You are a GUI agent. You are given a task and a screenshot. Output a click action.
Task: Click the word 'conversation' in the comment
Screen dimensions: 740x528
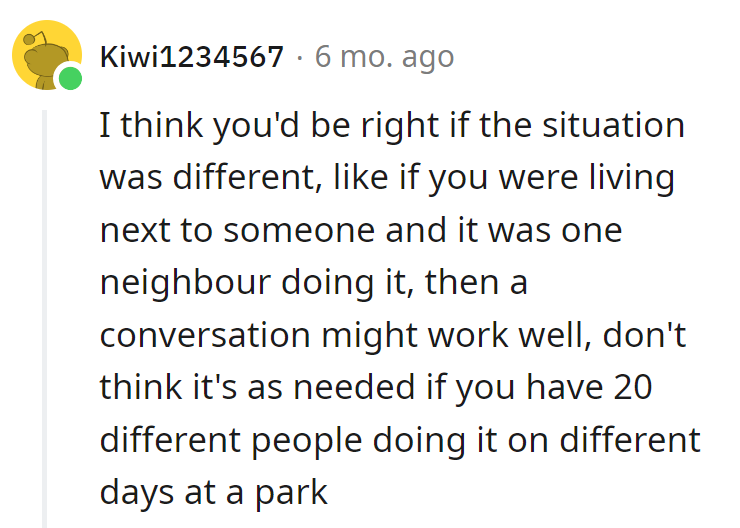pos(205,335)
